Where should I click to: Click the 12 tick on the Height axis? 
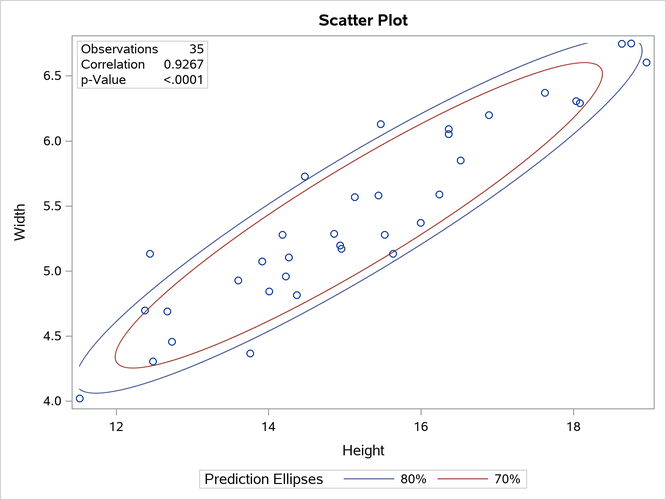pos(116,426)
